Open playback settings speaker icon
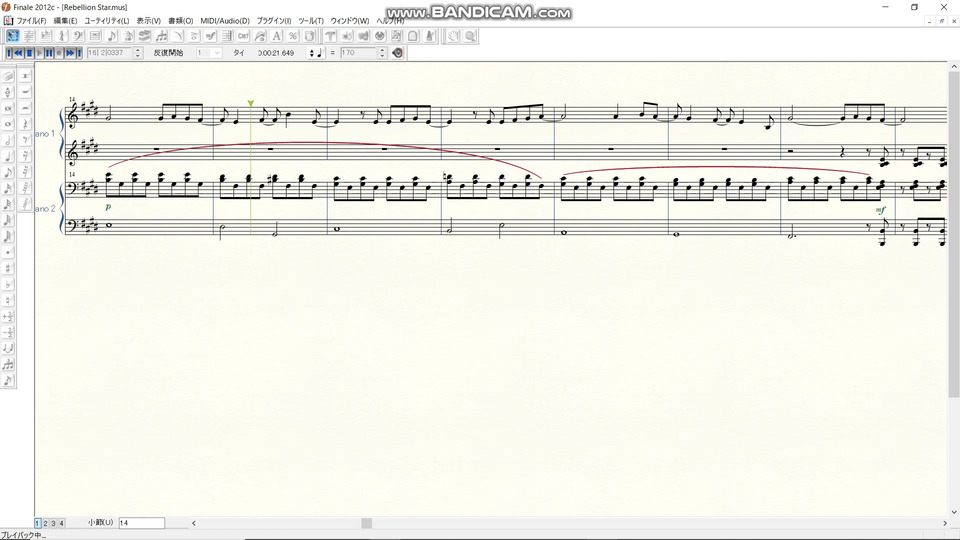The width and height of the screenshot is (960, 540). coord(397,53)
